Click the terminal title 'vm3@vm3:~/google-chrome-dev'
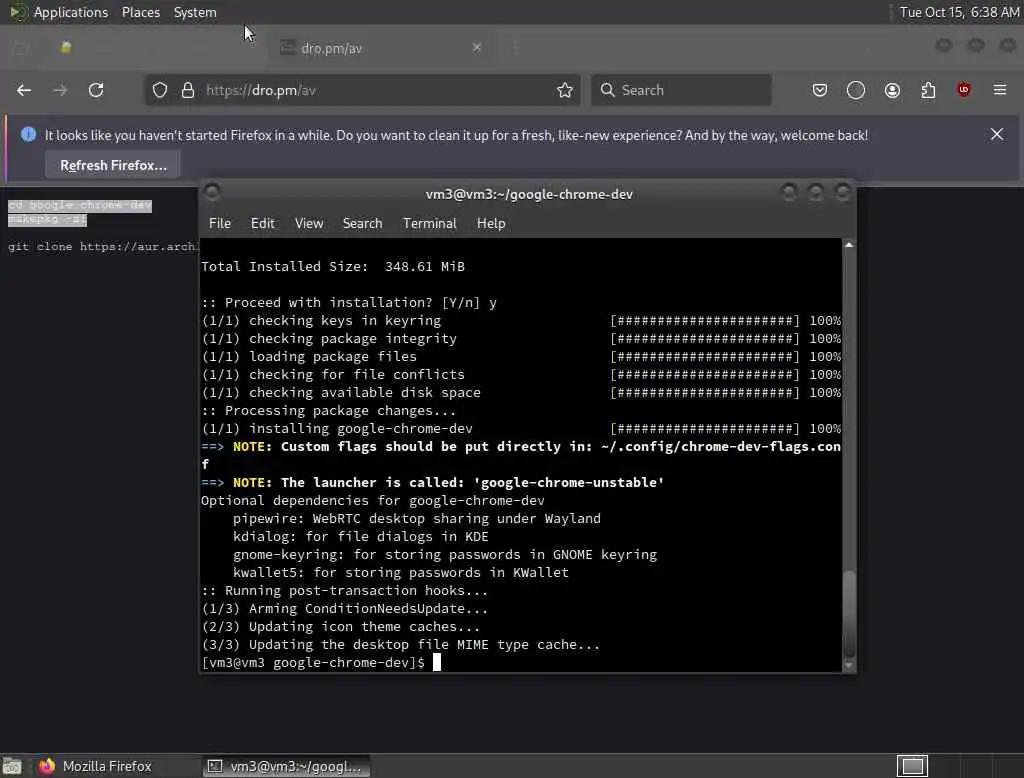Screen dimensions: 1024x778 [529, 194]
